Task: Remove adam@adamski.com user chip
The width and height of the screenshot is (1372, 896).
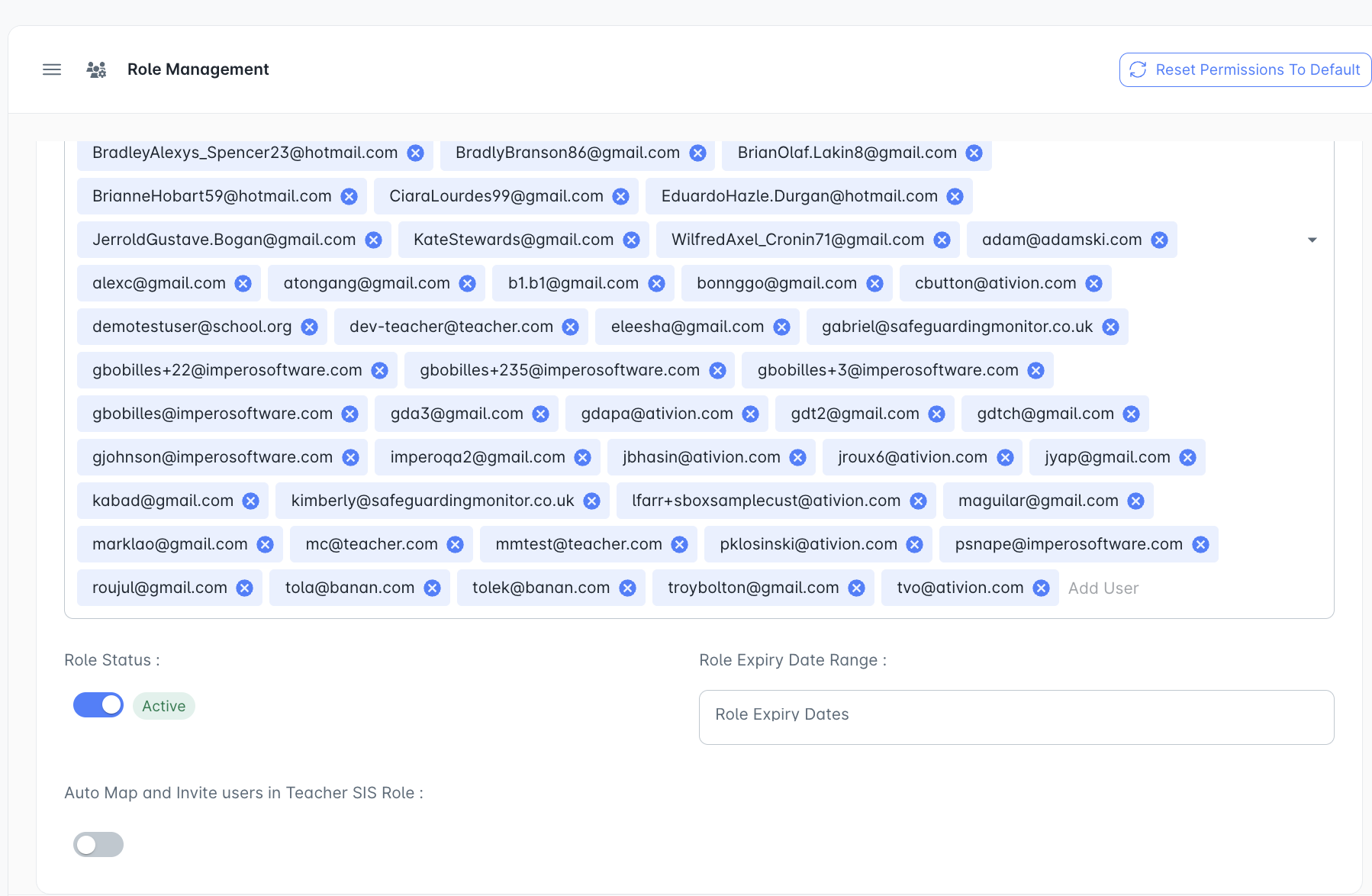Action: click(1160, 240)
